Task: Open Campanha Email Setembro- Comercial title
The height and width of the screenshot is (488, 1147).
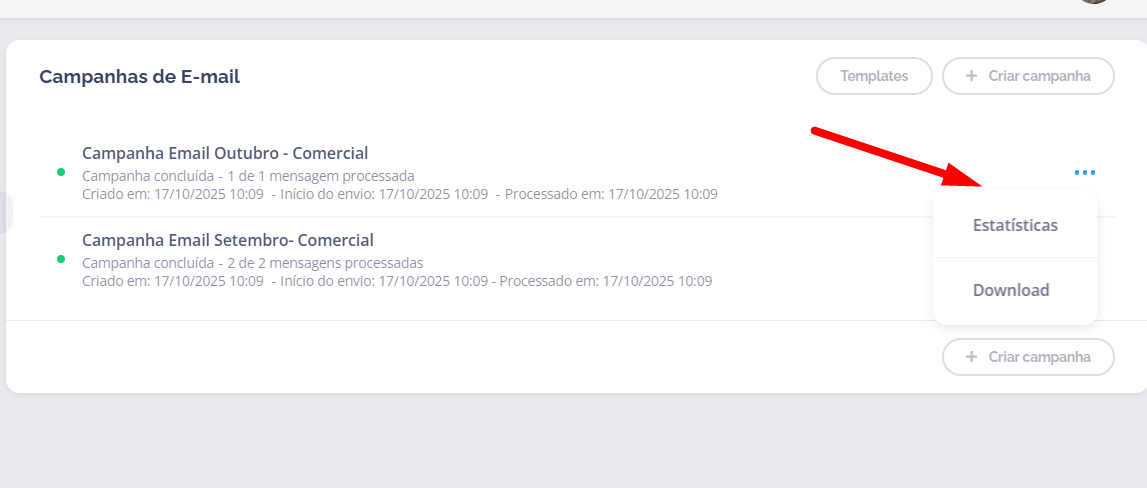Action: coord(228,240)
